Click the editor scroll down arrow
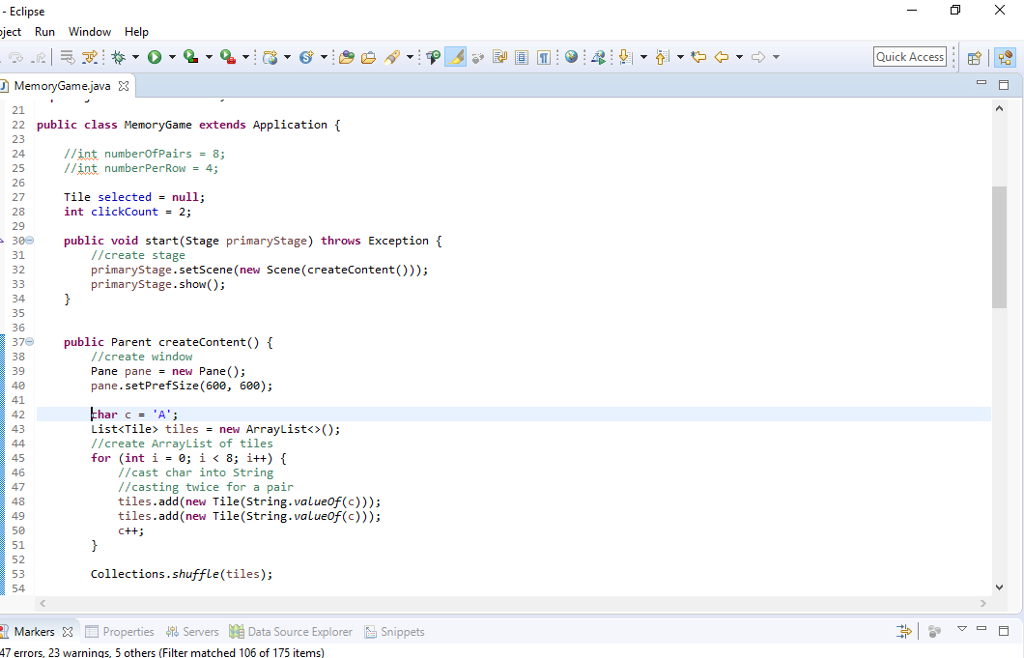This screenshot has width=1024, height=658. point(999,587)
